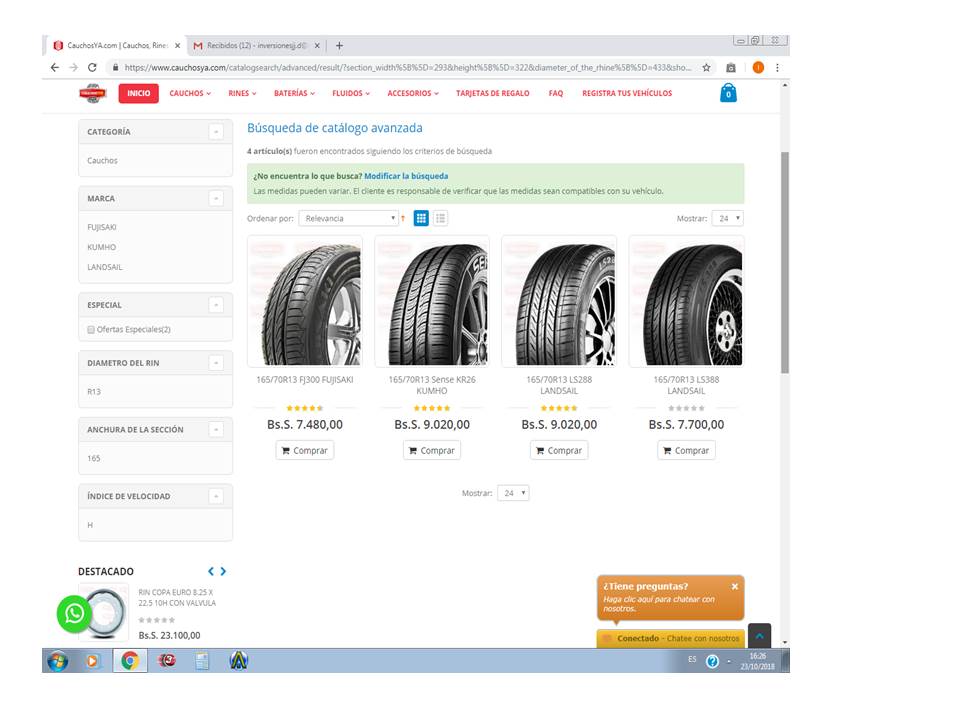
Task: Open the bottom Mostrar 24 dropdown
Action: pyautogui.click(x=513, y=493)
